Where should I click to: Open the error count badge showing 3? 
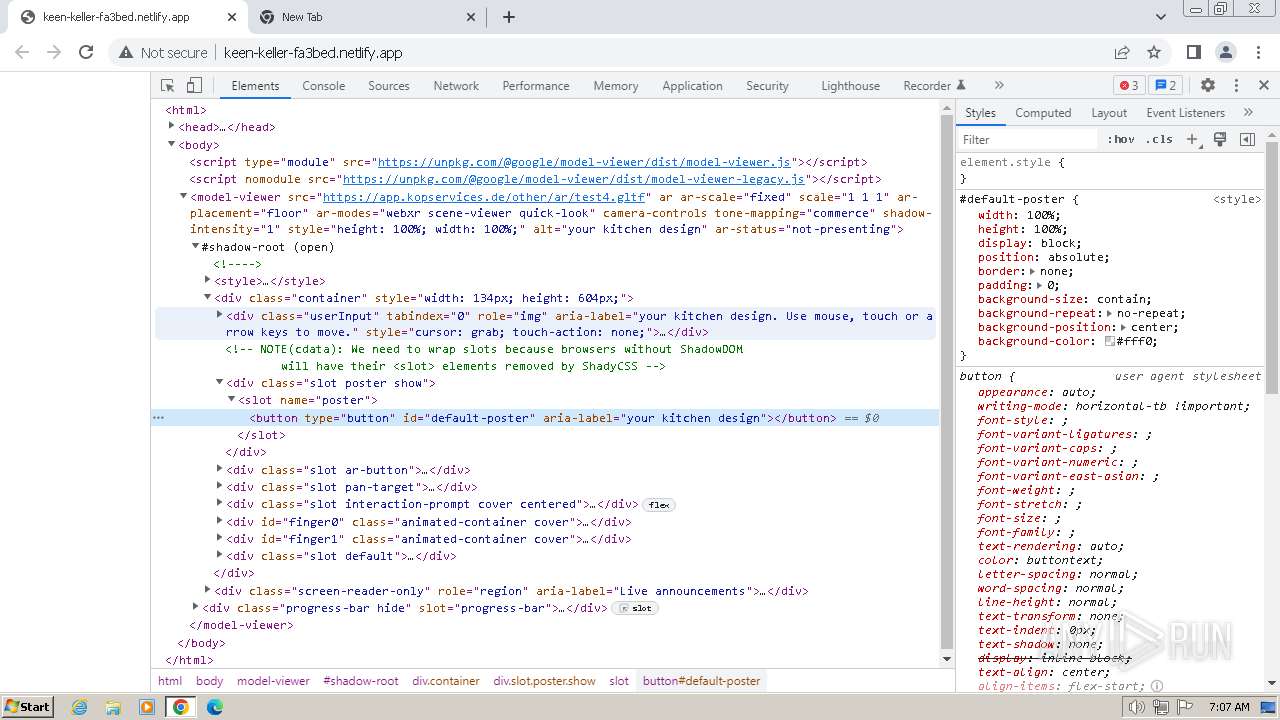click(1129, 86)
